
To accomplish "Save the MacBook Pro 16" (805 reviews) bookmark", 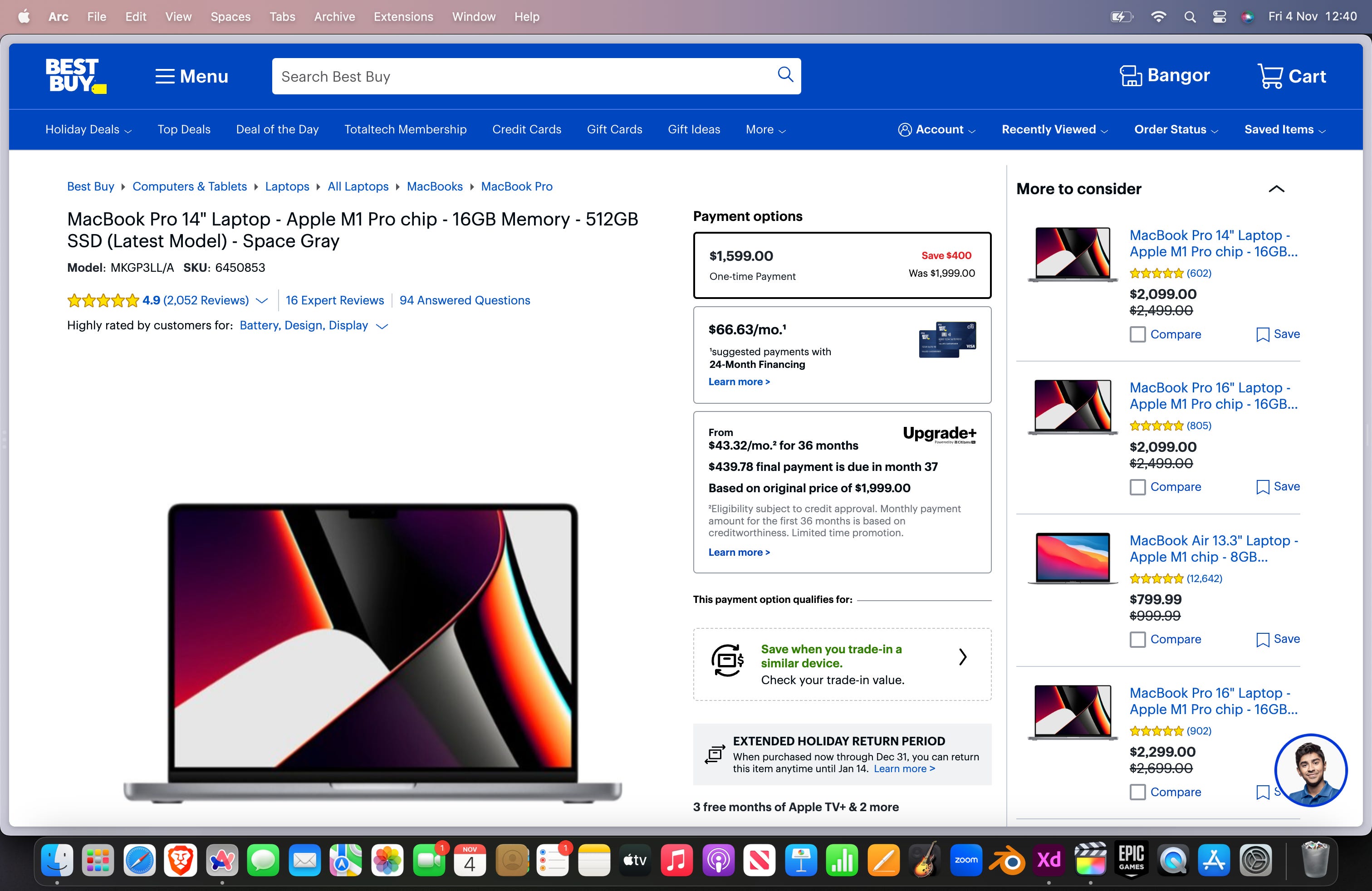I will 1278,486.
